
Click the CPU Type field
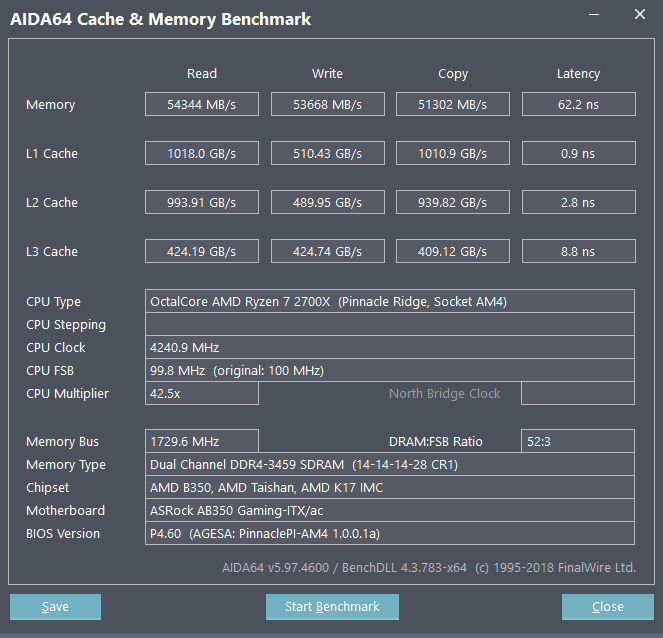[x=390, y=302]
